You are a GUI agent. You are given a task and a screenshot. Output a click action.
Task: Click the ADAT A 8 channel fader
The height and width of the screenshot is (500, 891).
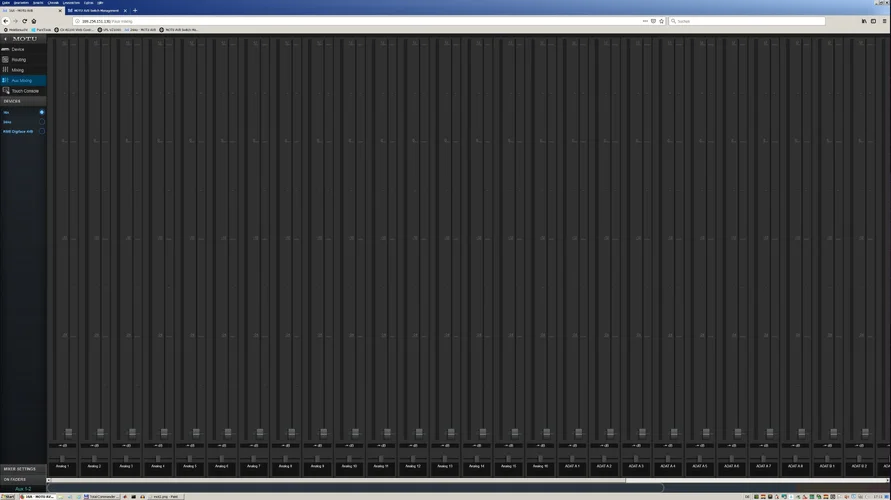[x=802, y=433]
